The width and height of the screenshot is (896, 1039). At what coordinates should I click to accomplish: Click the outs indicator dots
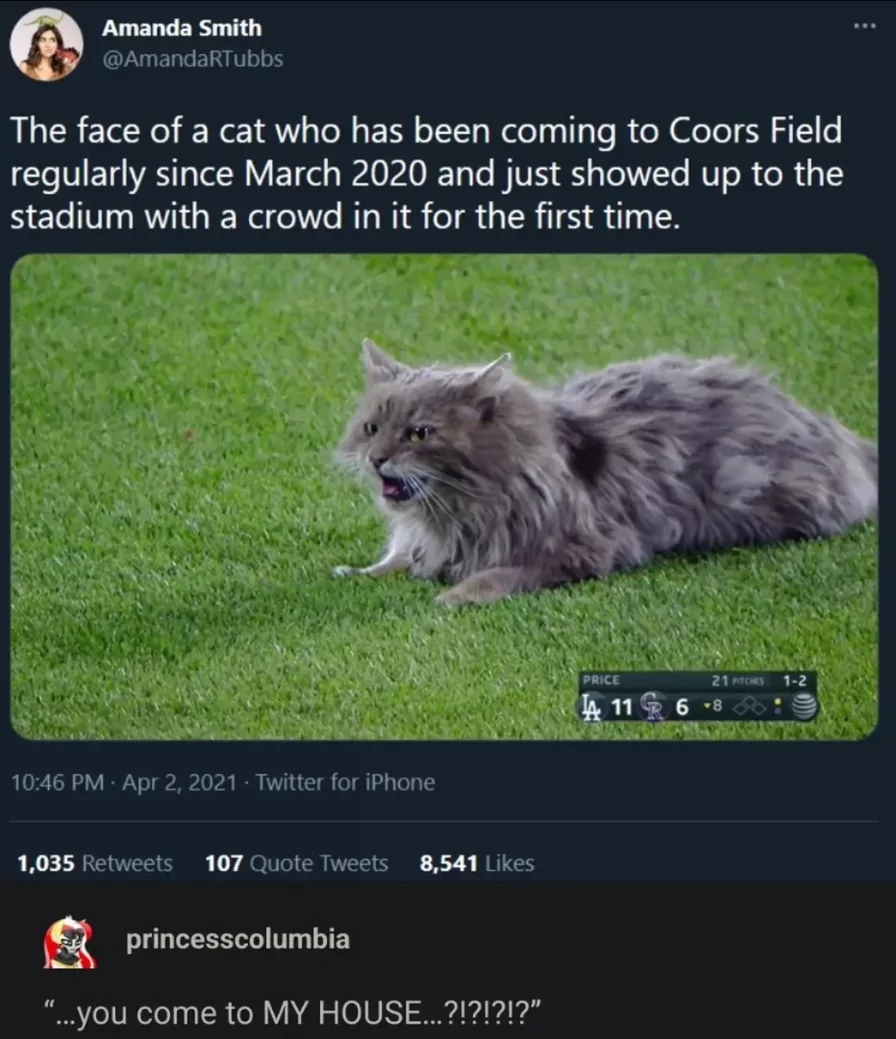coord(778,707)
